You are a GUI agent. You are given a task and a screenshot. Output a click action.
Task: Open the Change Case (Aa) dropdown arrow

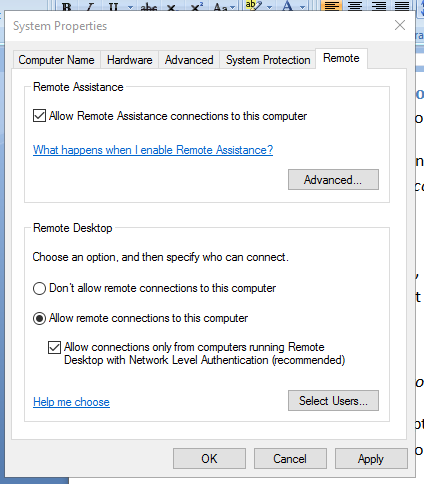pyautogui.click(x=233, y=7)
